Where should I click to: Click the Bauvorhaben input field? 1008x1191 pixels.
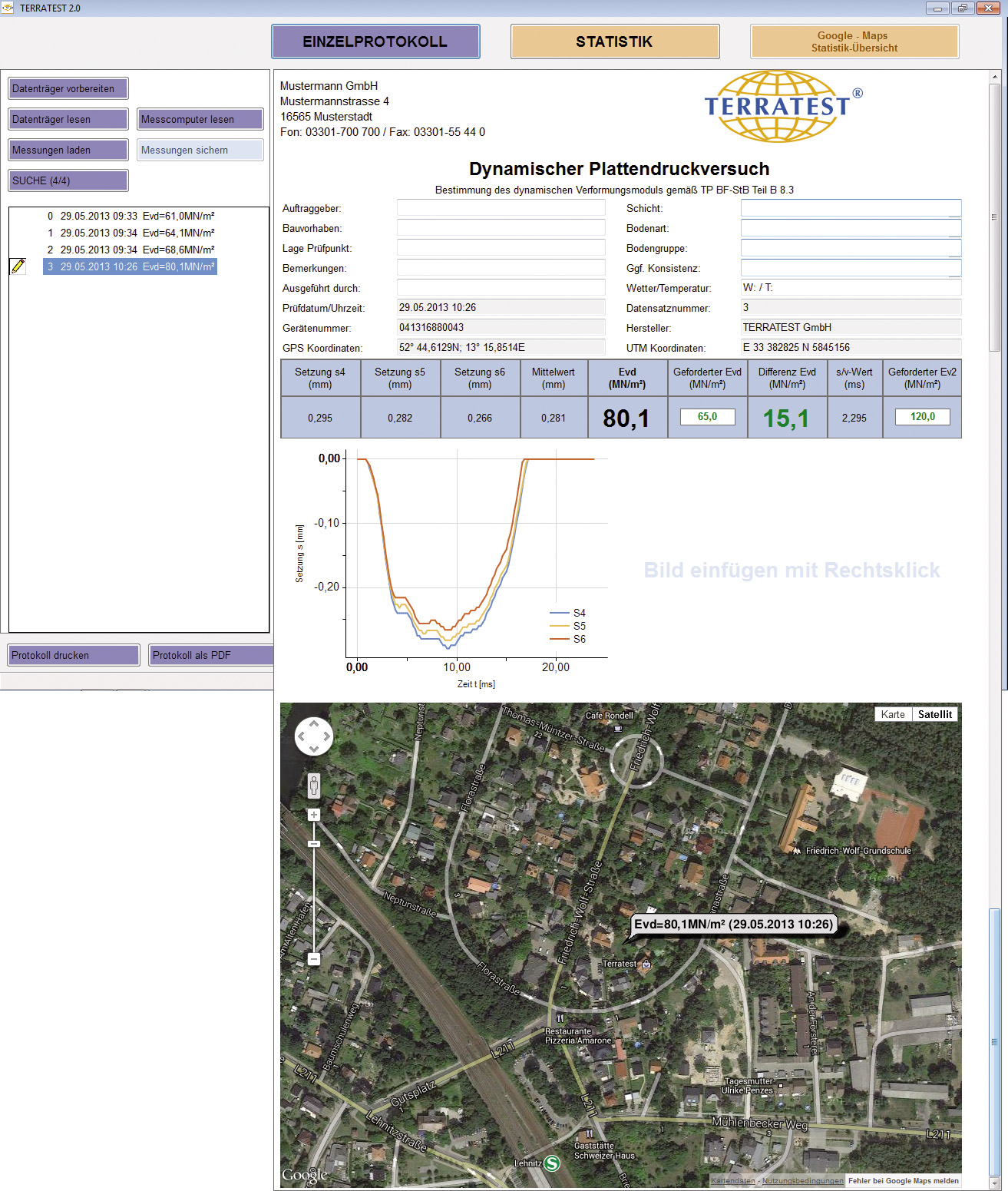(501, 228)
